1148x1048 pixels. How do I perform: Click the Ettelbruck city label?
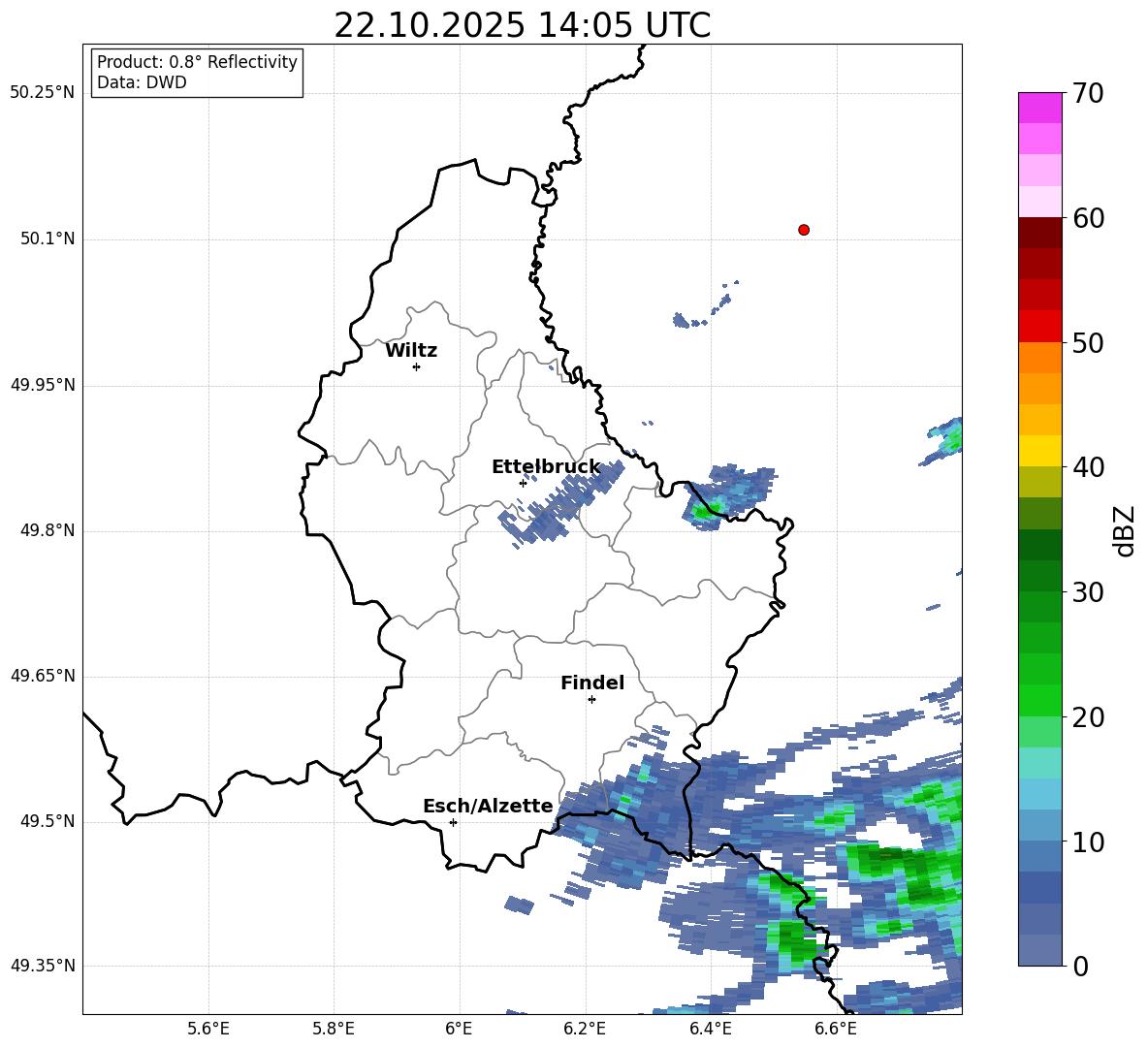pyautogui.click(x=546, y=467)
